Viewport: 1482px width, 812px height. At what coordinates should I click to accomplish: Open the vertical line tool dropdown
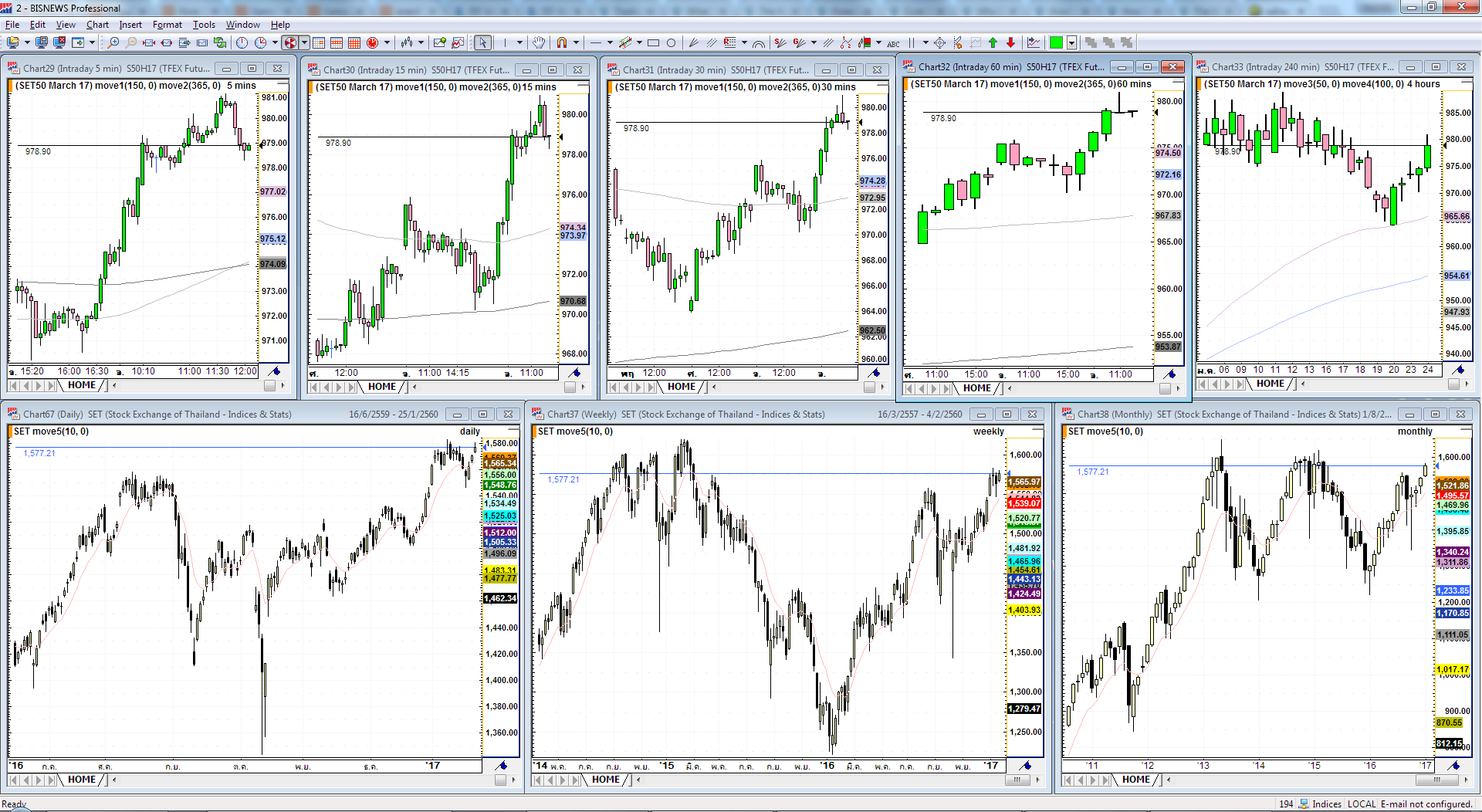519,42
